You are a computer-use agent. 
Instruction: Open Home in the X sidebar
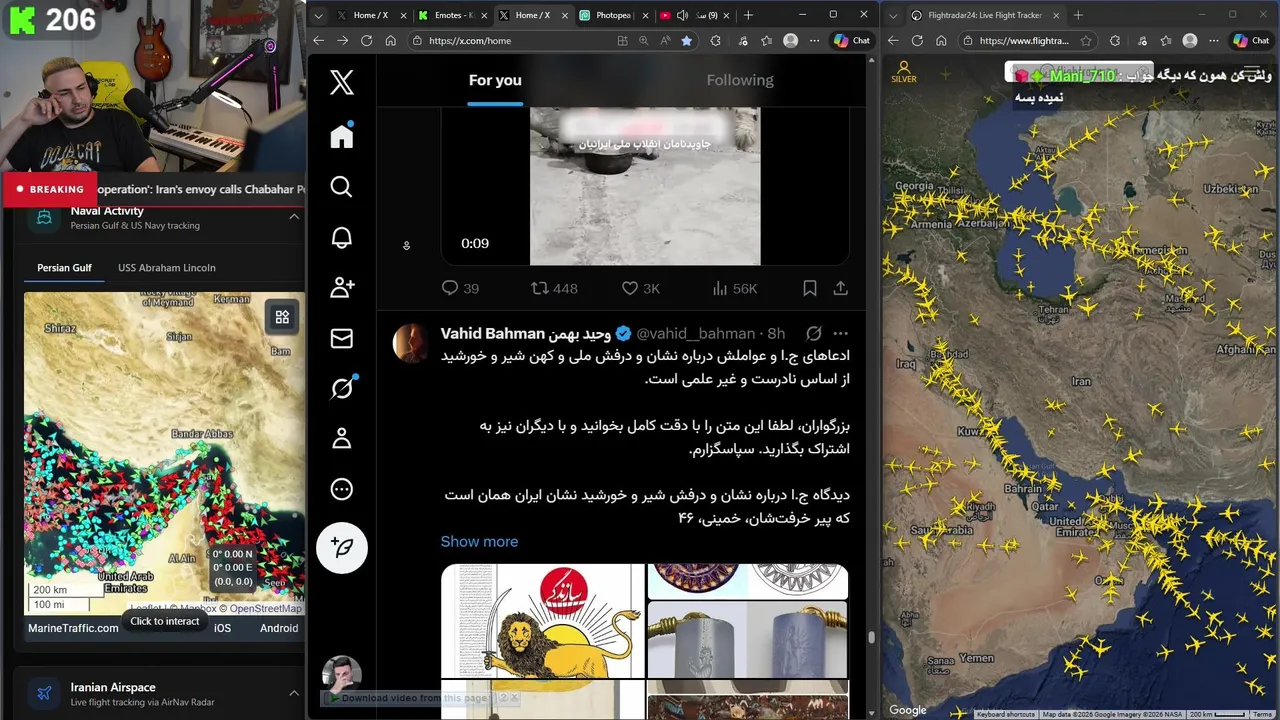342,136
